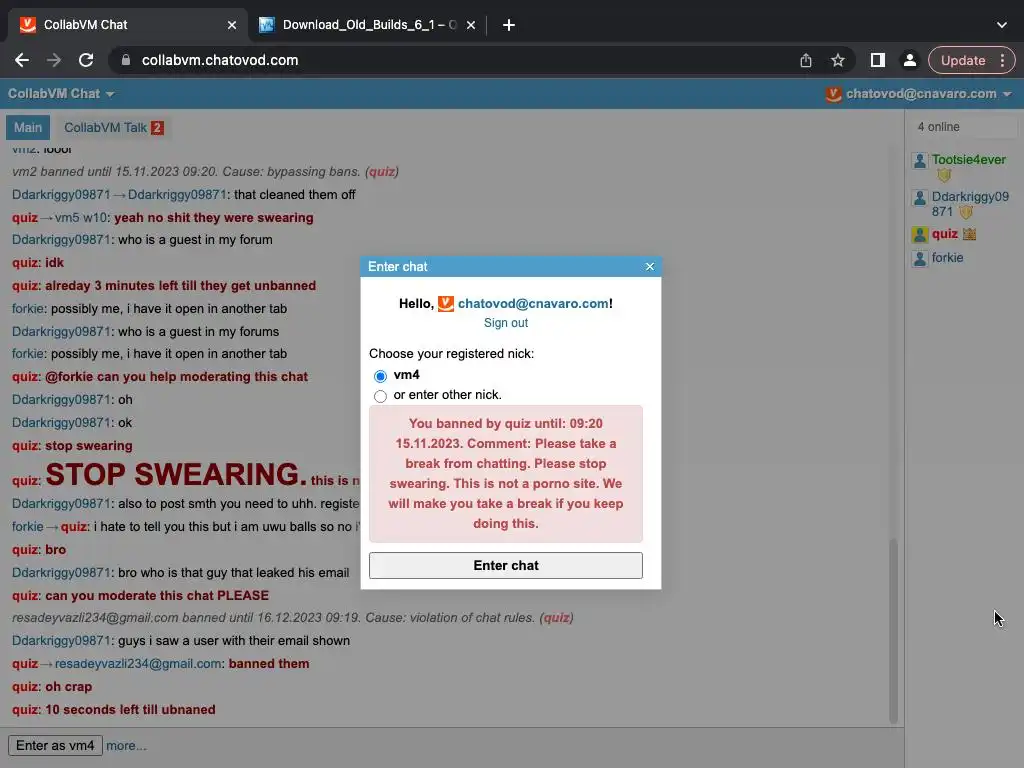Open the browser tab search chevron

[1002, 25]
